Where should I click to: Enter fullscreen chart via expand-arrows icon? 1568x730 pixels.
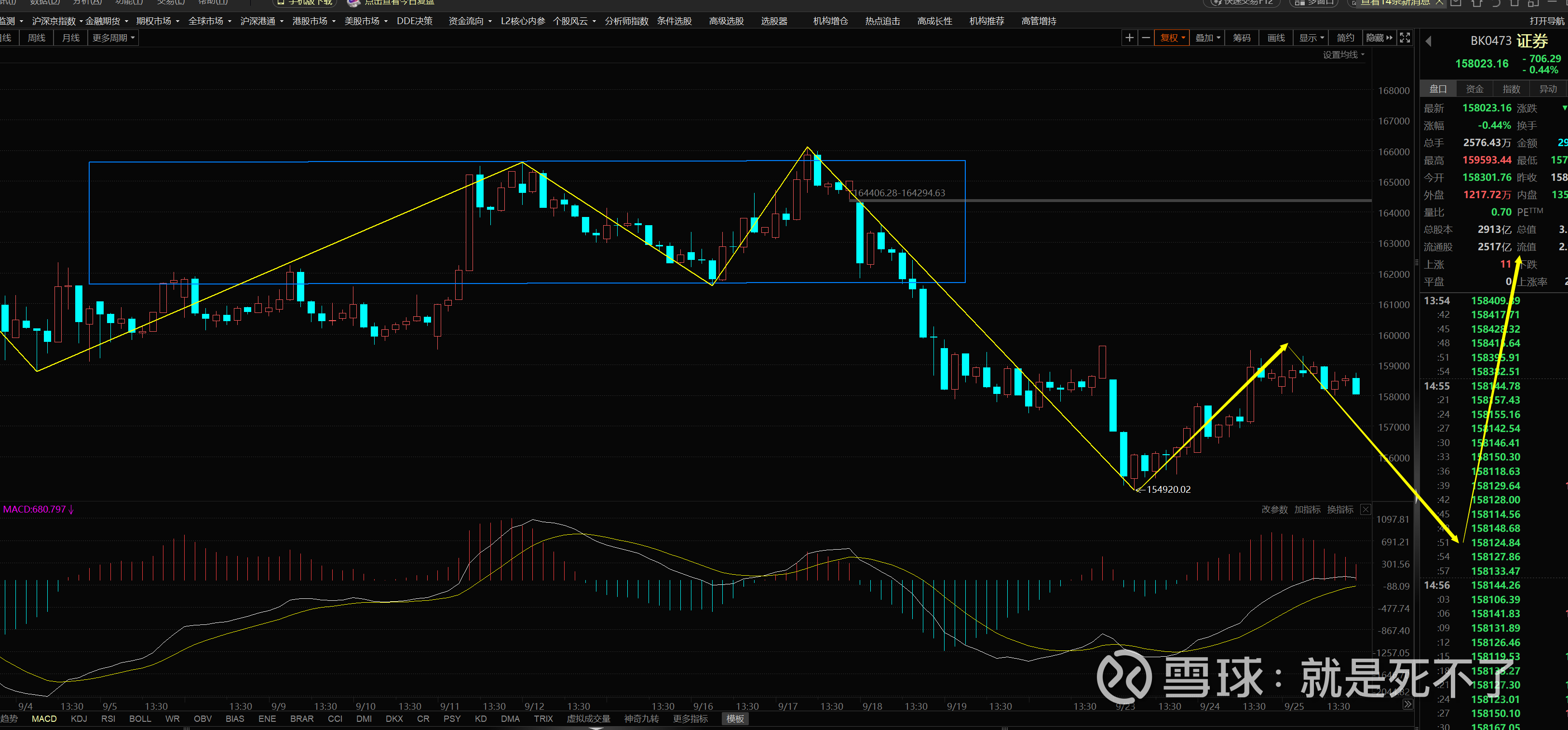(x=1405, y=38)
